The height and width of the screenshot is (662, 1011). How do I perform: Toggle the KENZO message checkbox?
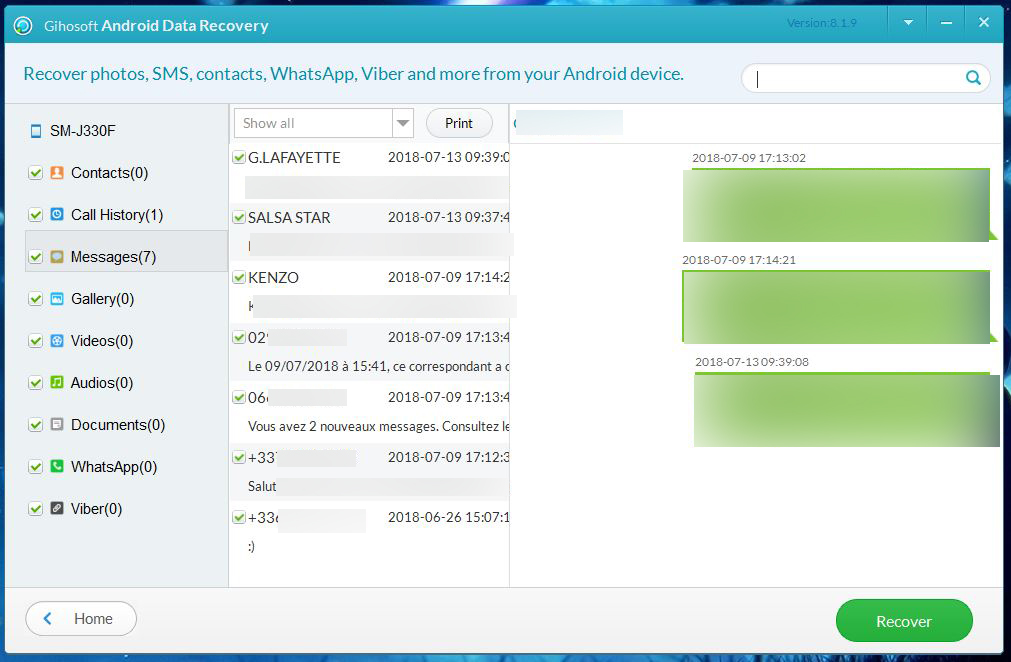[x=239, y=277]
